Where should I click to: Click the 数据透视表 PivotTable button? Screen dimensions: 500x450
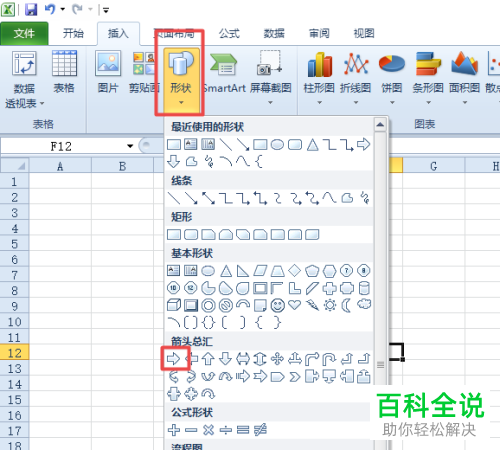(x=24, y=79)
